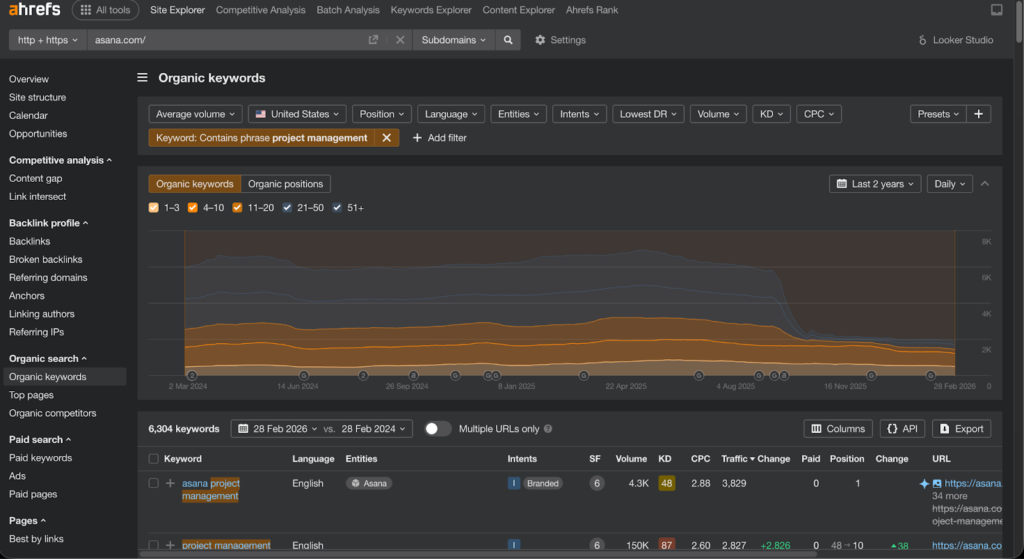Open Looker Studio integration
This screenshot has width=1024, height=559.
point(956,40)
